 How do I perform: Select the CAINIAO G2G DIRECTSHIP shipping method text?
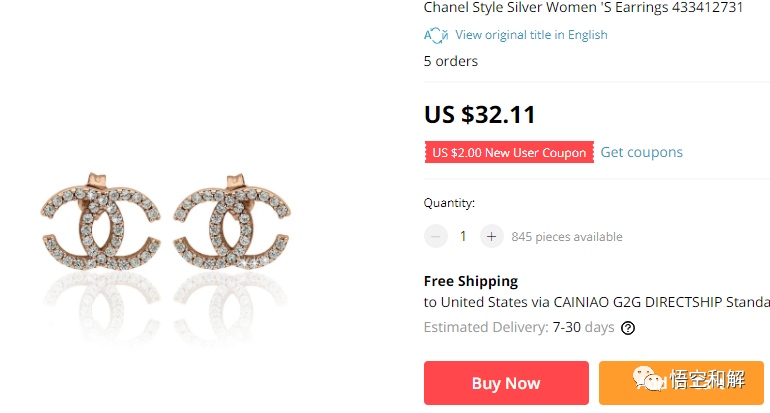tap(640, 302)
